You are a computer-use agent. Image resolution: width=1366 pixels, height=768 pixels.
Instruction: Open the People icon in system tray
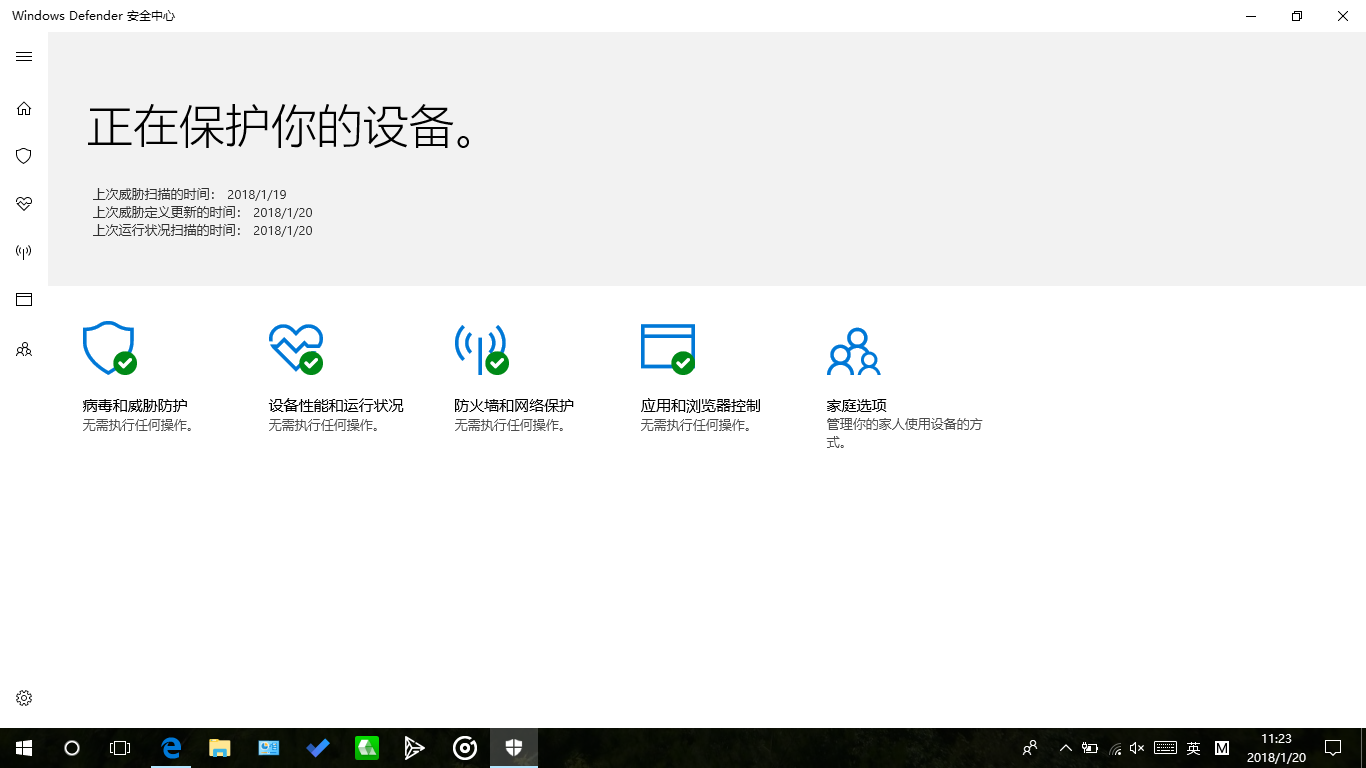coord(1030,748)
